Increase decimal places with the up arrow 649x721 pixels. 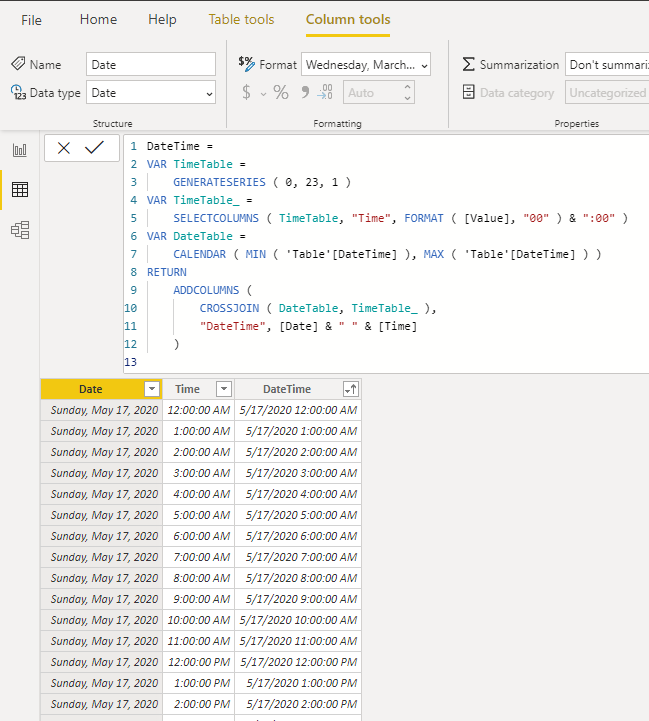[407, 87]
